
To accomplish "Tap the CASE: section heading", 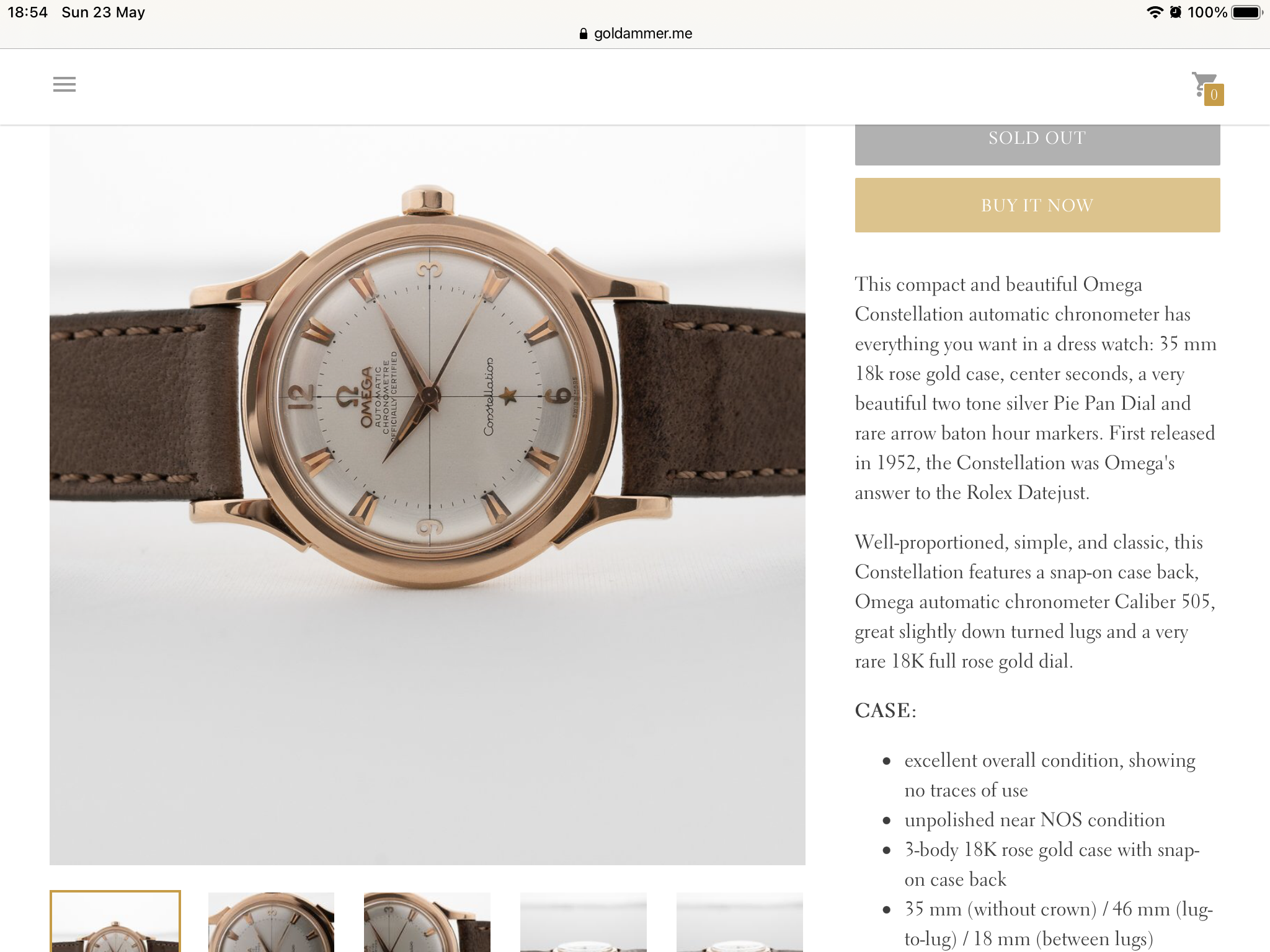I will point(886,710).
